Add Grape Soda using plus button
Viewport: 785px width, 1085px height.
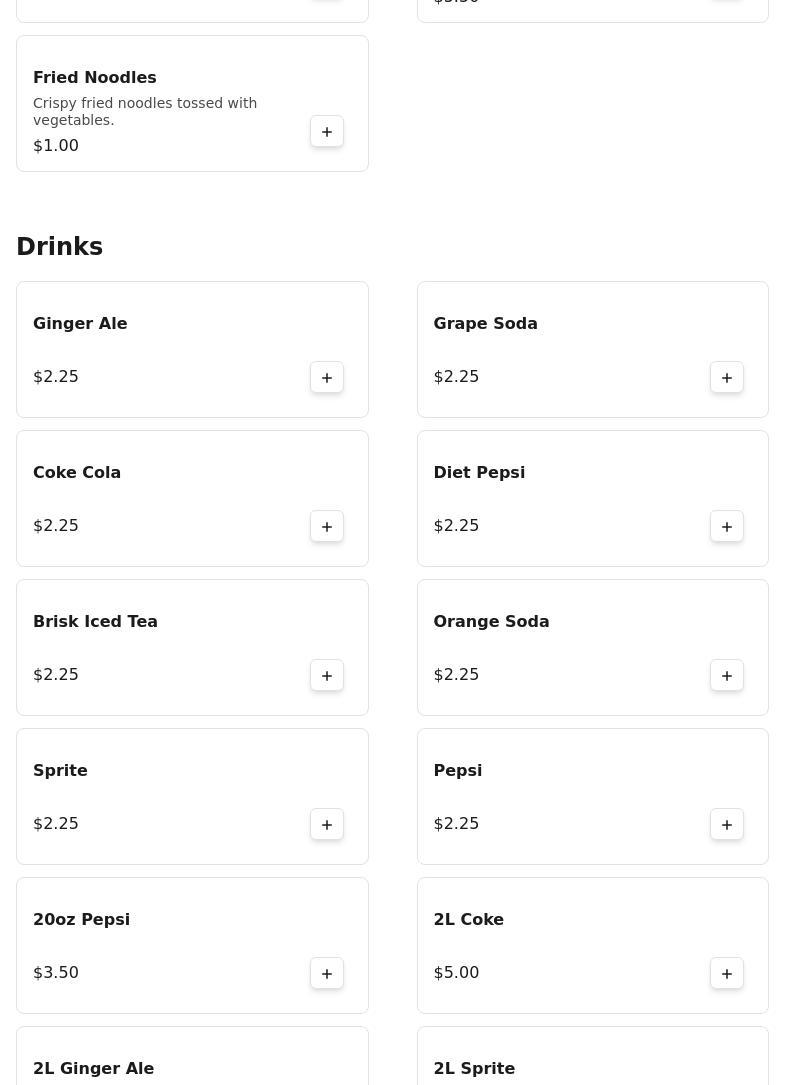pos(727,377)
